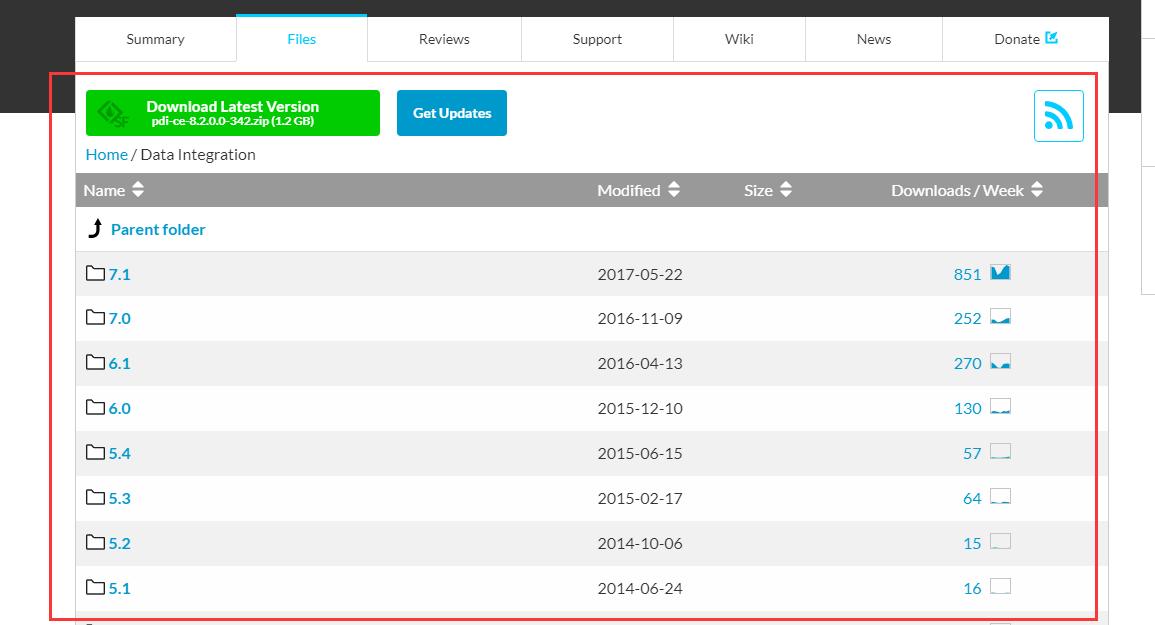The image size is (1155, 625).
Task: Click the 7.1 downloads chart icon
Action: 1000,272
